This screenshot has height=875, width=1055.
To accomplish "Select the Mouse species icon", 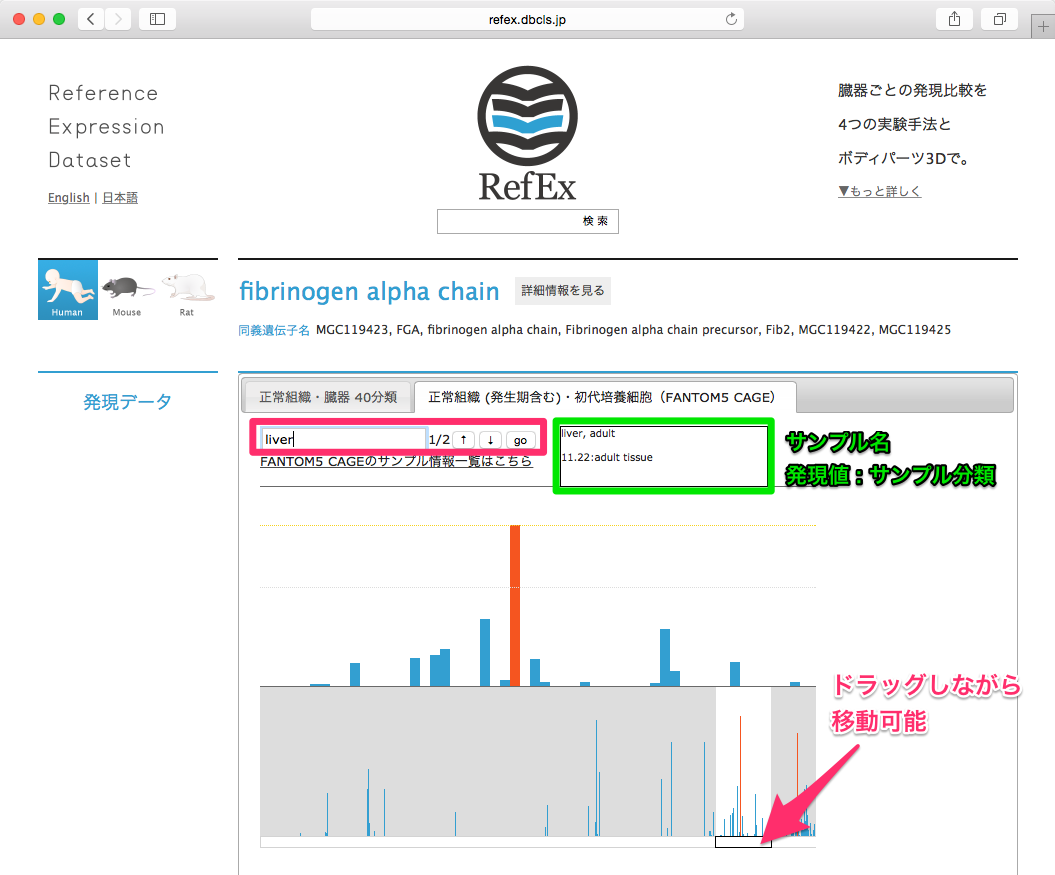I will pos(127,295).
